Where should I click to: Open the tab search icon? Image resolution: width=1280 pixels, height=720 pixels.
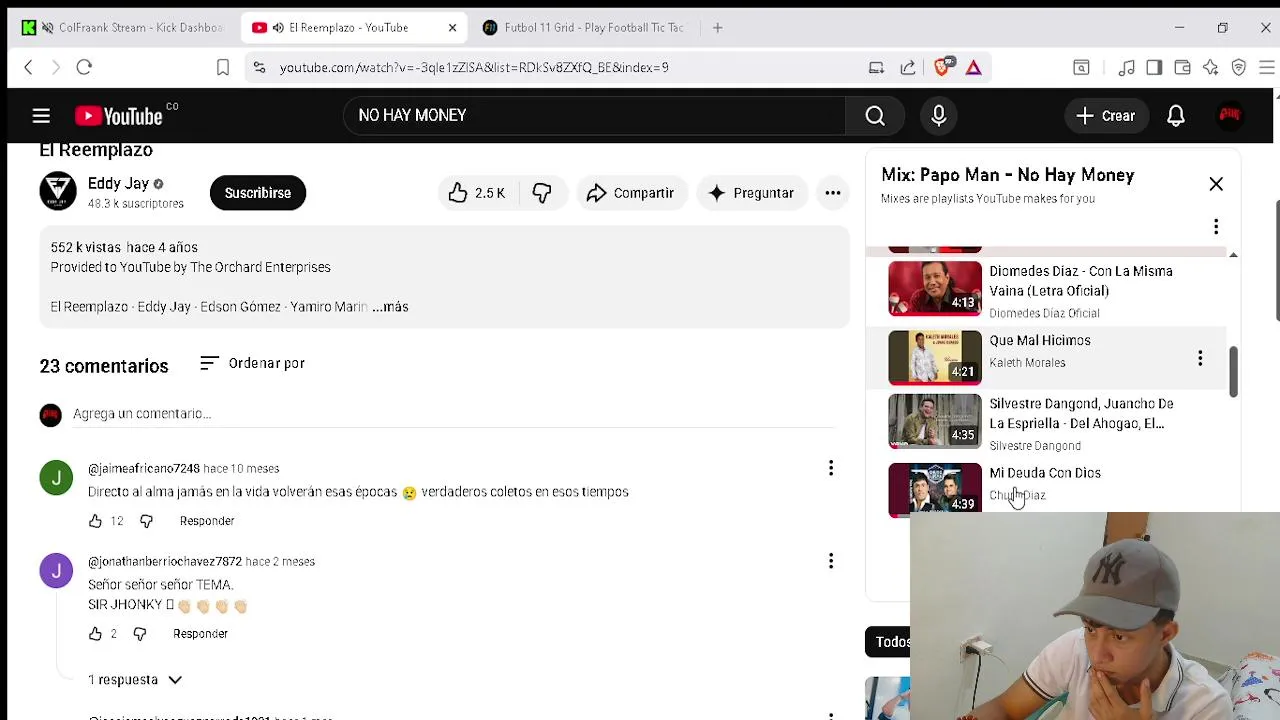click(1081, 67)
